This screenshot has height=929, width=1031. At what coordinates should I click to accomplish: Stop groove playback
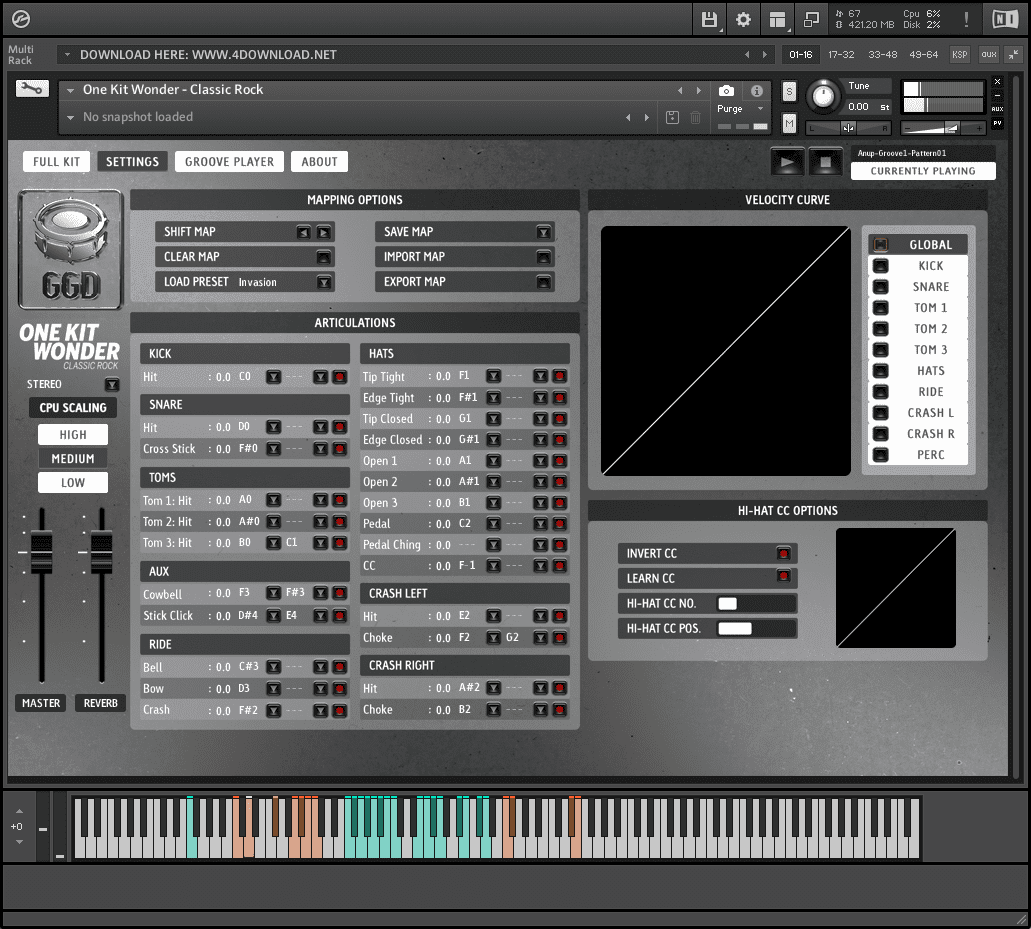(x=825, y=162)
